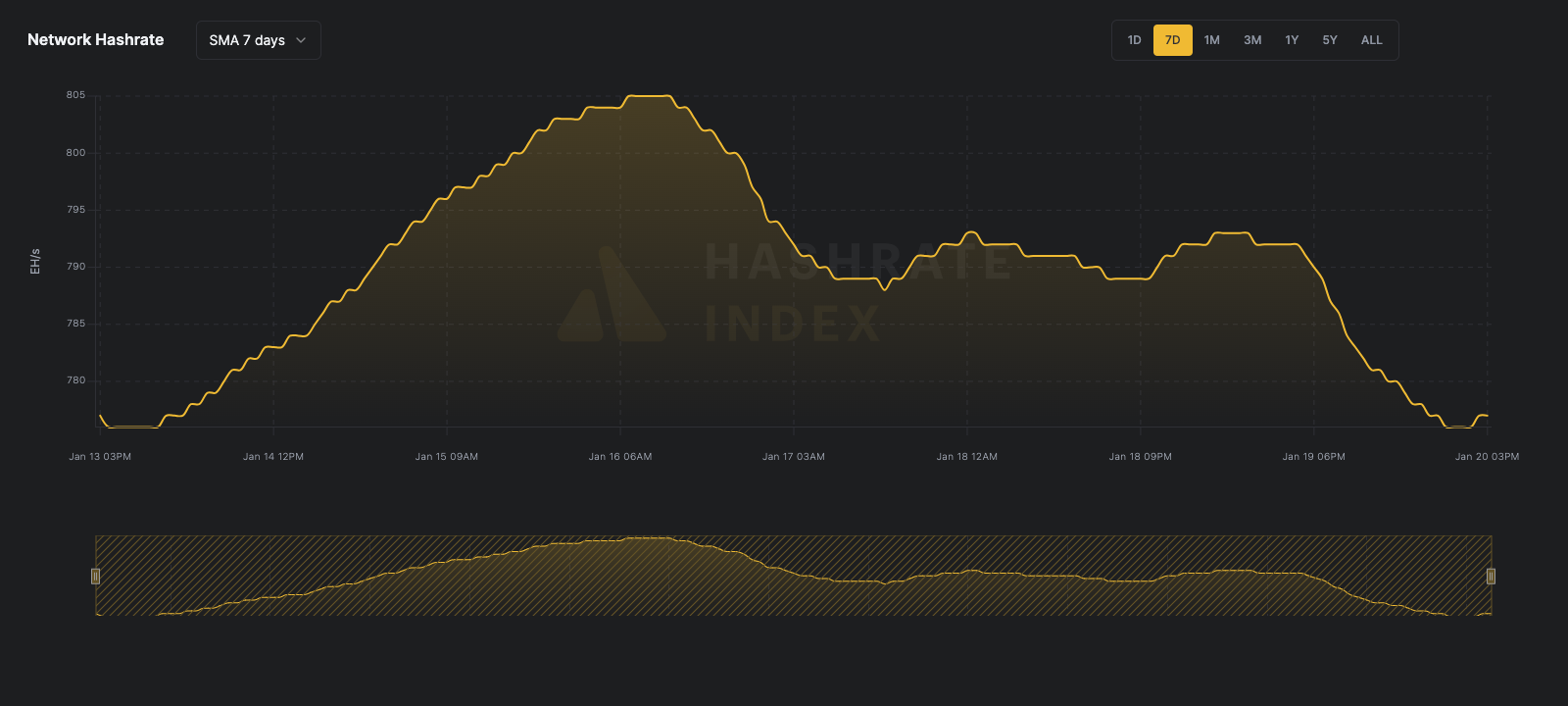The width and height of the screenshot is (1568, 706).
Task: Click the Jan 15 09AM axis label
Action: pos(447,457)
